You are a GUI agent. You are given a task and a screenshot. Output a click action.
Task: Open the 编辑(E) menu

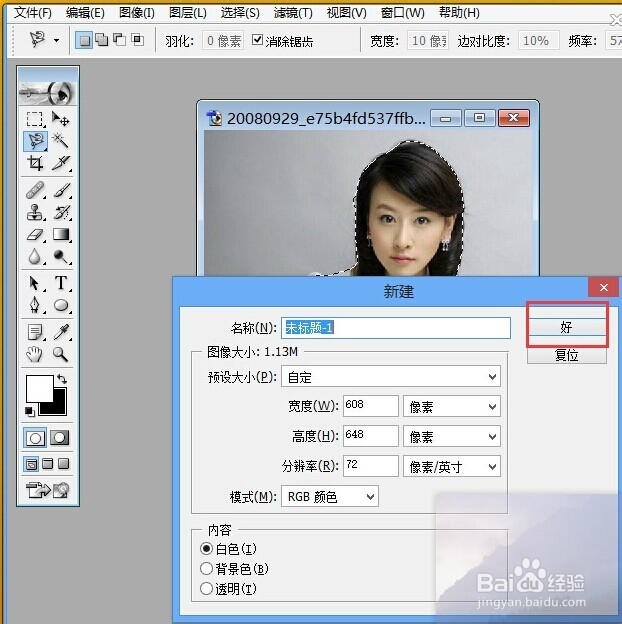click(85, 13)
